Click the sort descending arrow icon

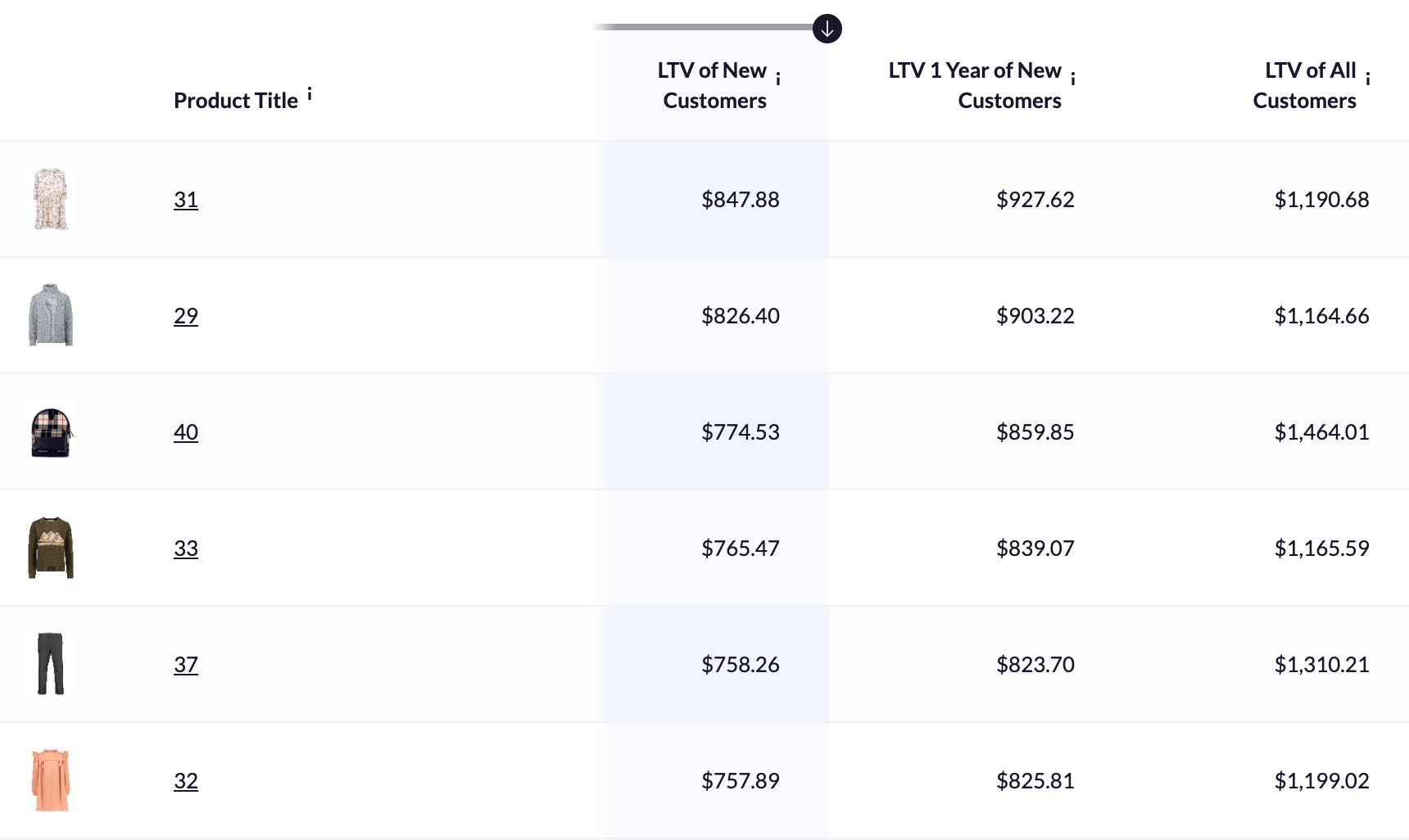click(x=827, y=29)
